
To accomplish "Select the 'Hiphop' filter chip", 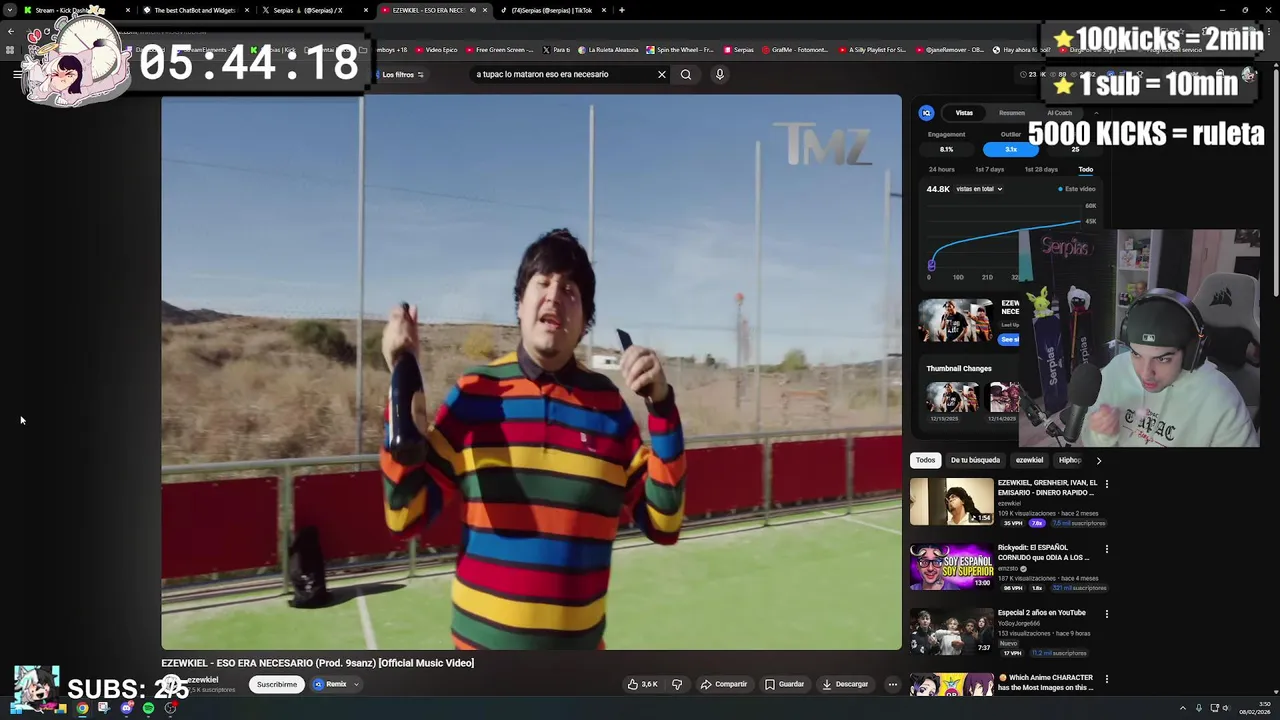I will coord(1070,460).
